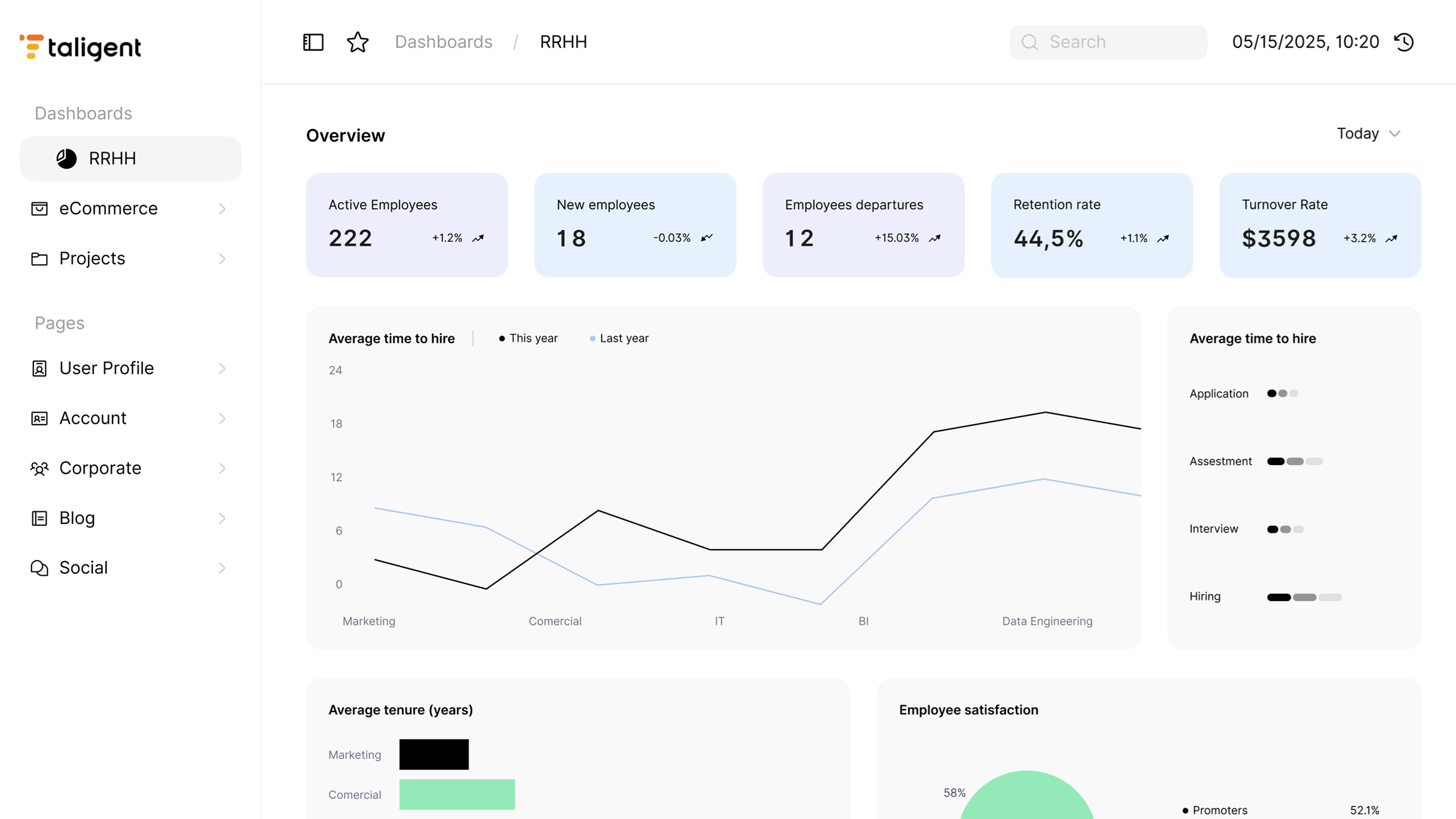Open the Employees departures card
Image resolution: width=1456 pixels, height=819 pixels.
pos(863,225)
